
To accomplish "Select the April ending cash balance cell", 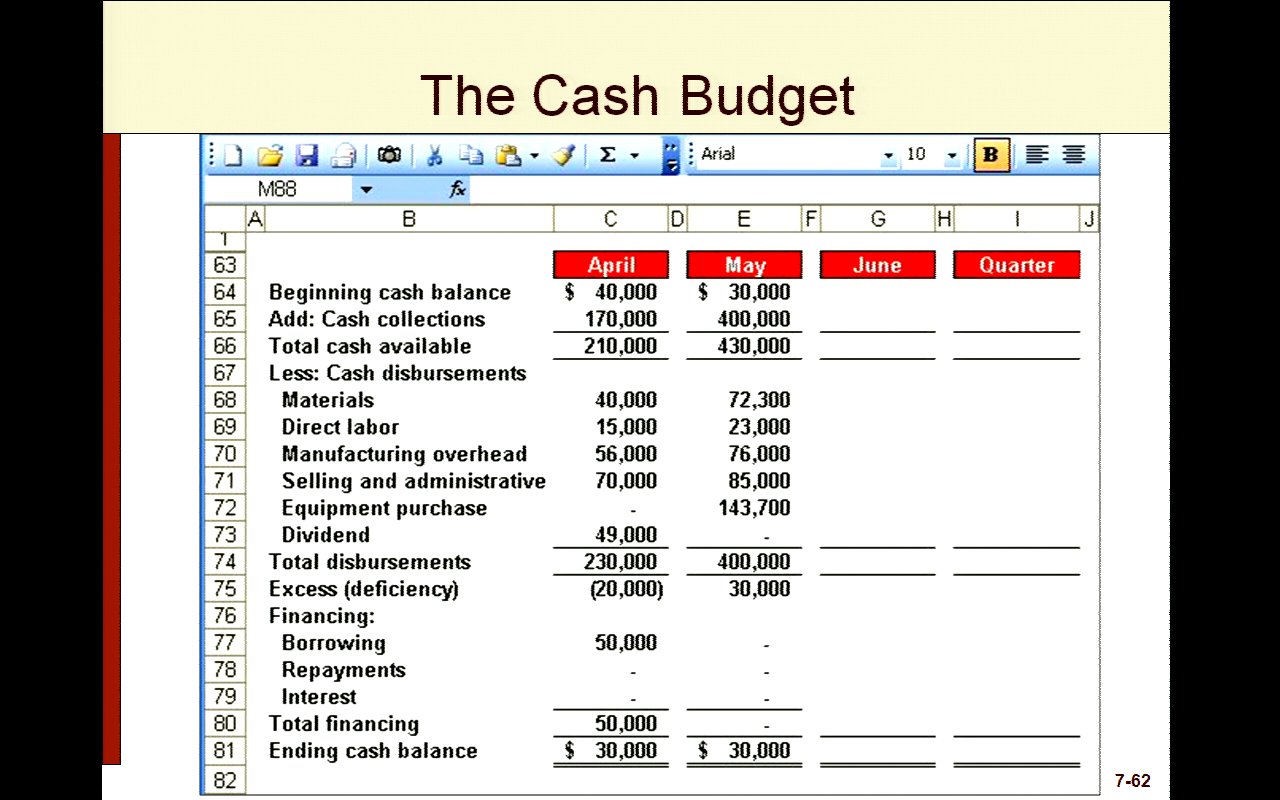I will click(611, 751).
